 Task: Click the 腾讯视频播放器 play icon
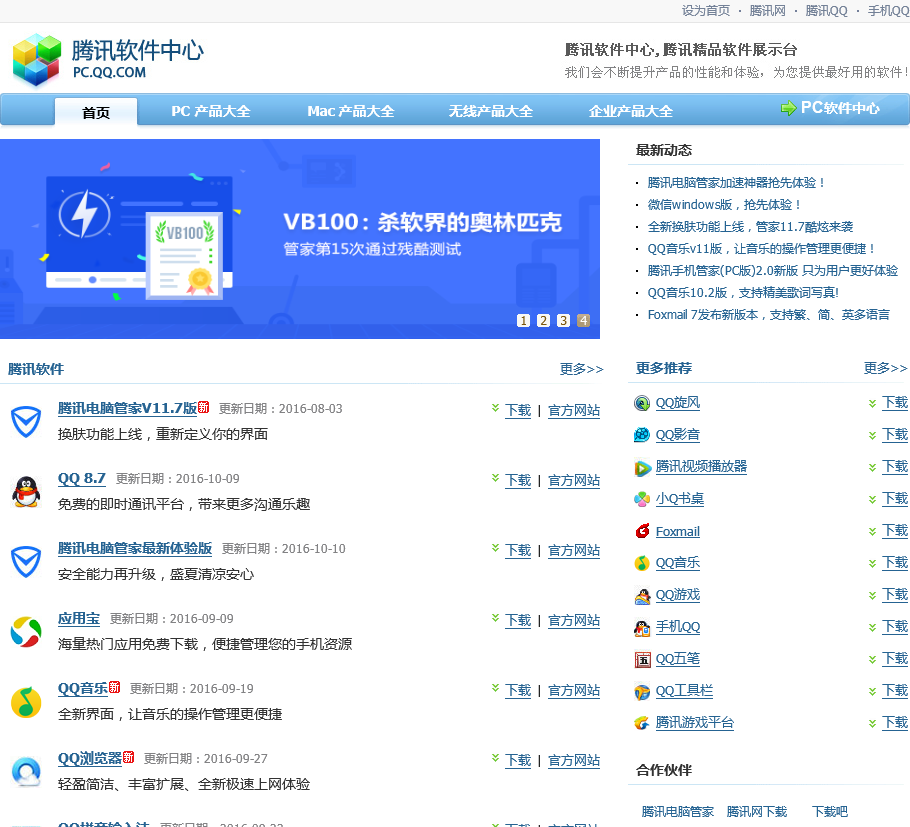642,467
